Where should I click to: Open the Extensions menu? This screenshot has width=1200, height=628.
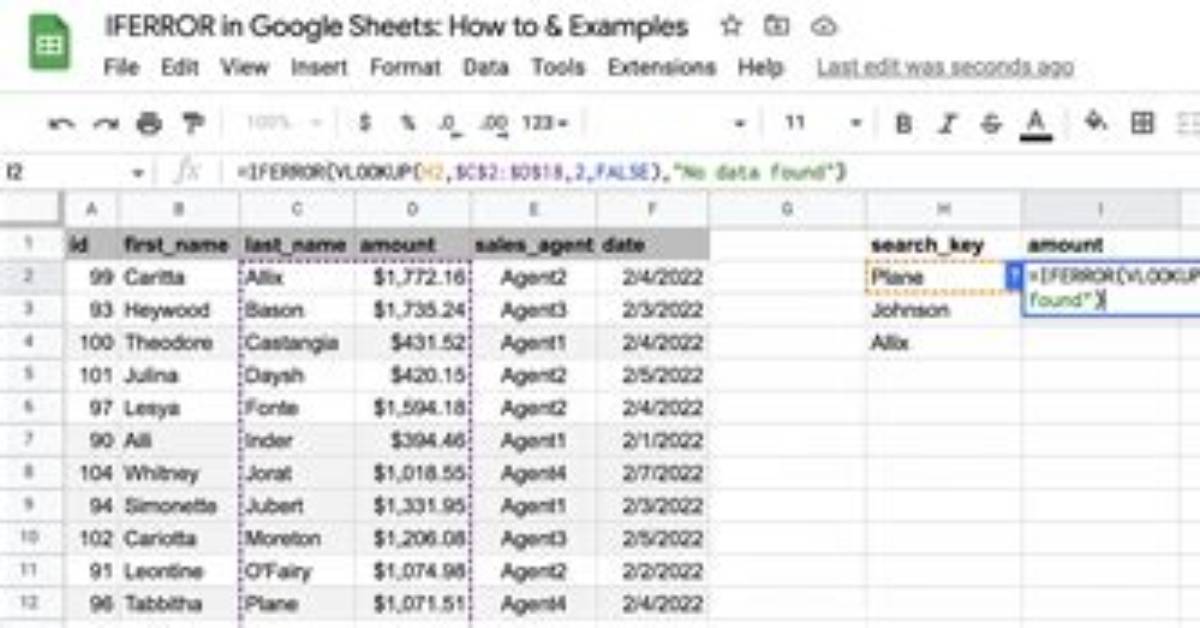(662, 68)
